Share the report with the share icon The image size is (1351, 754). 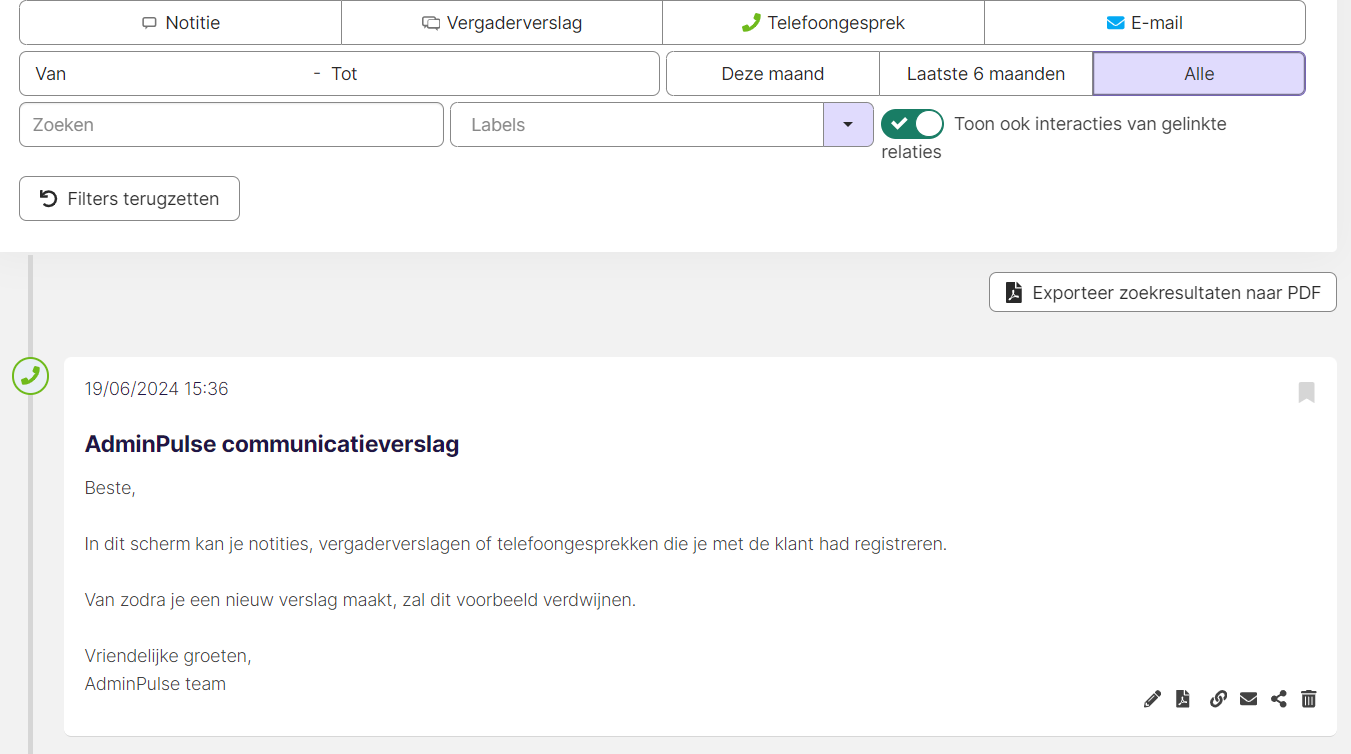pyautogui.click(x=1278, y=699)
